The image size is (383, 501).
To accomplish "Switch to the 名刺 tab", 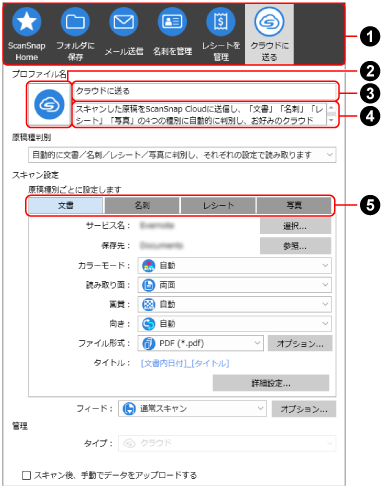I will click(142, 205).
